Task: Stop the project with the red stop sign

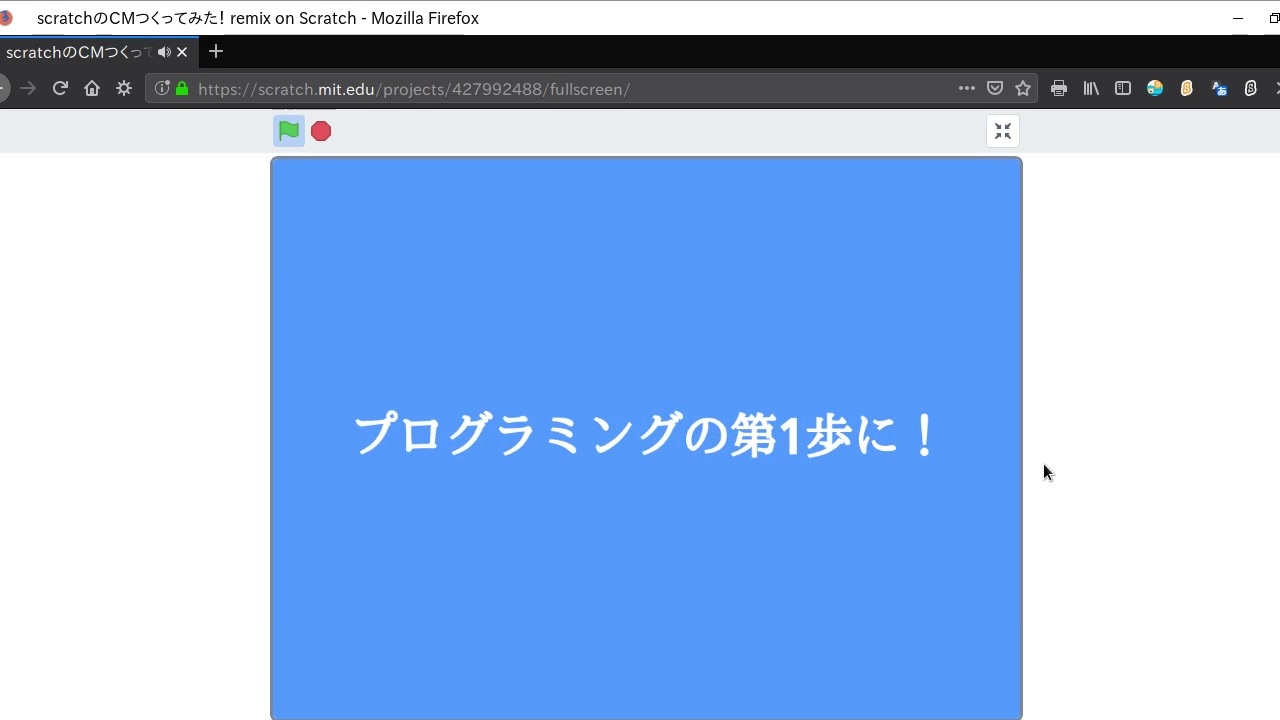Action: click(x=321, y=131)
